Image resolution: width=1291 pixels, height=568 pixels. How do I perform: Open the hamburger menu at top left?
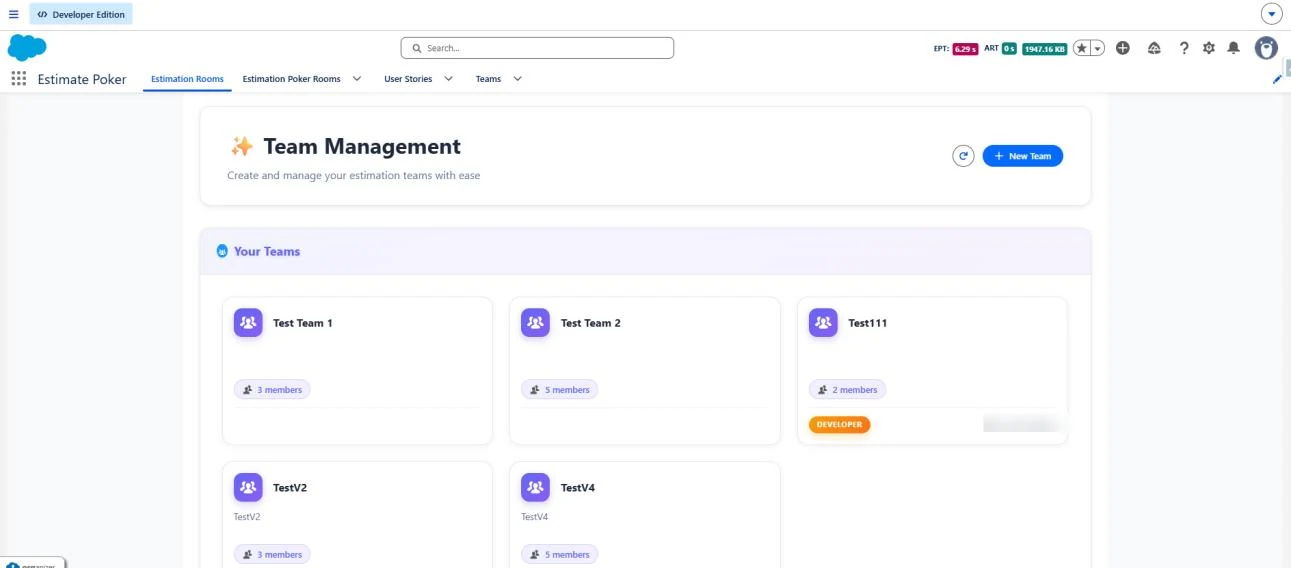tap(13, 14)
